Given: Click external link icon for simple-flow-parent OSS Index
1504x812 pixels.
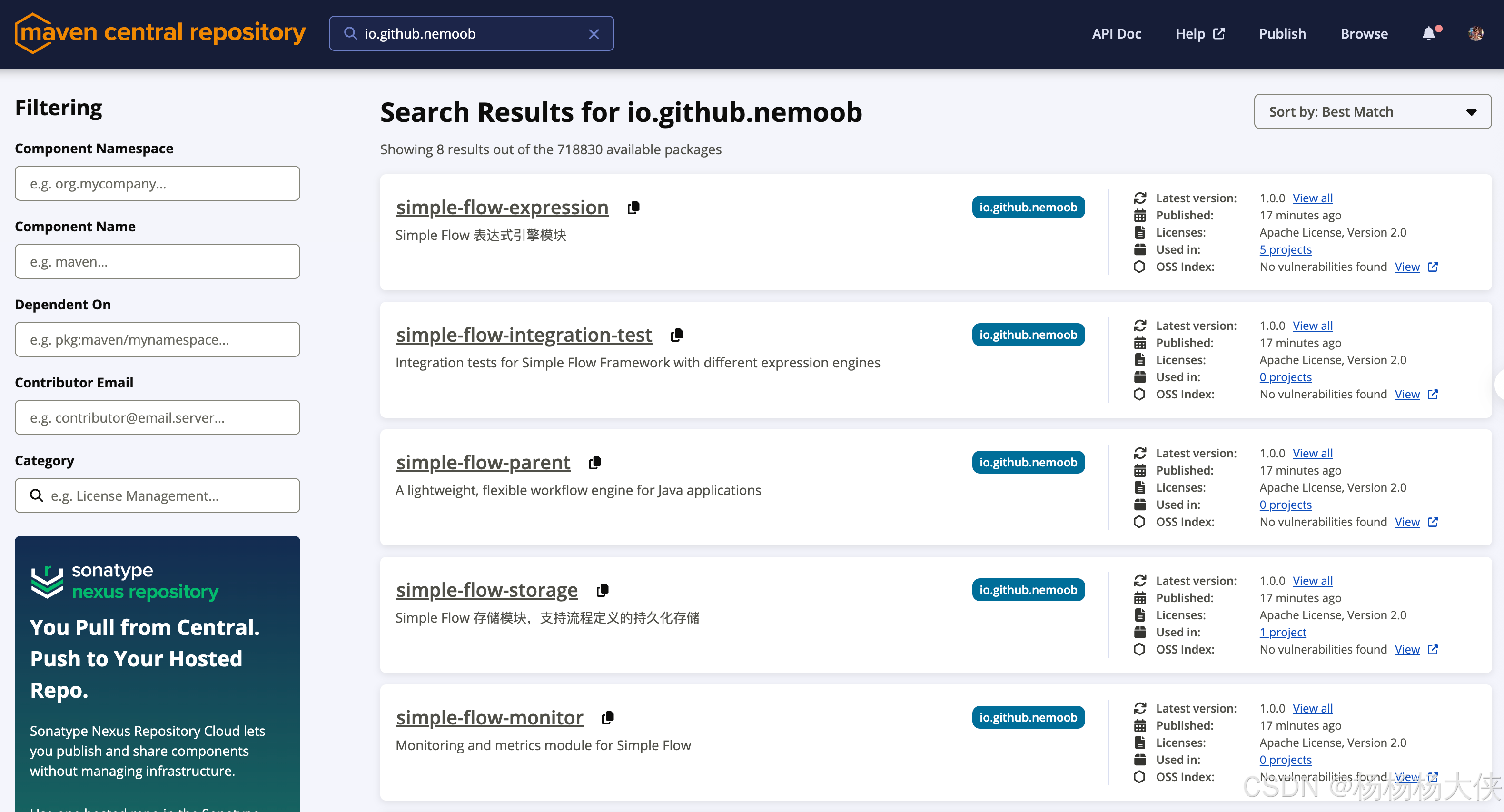Looking at the screenshot, I should click(1433, 522).
